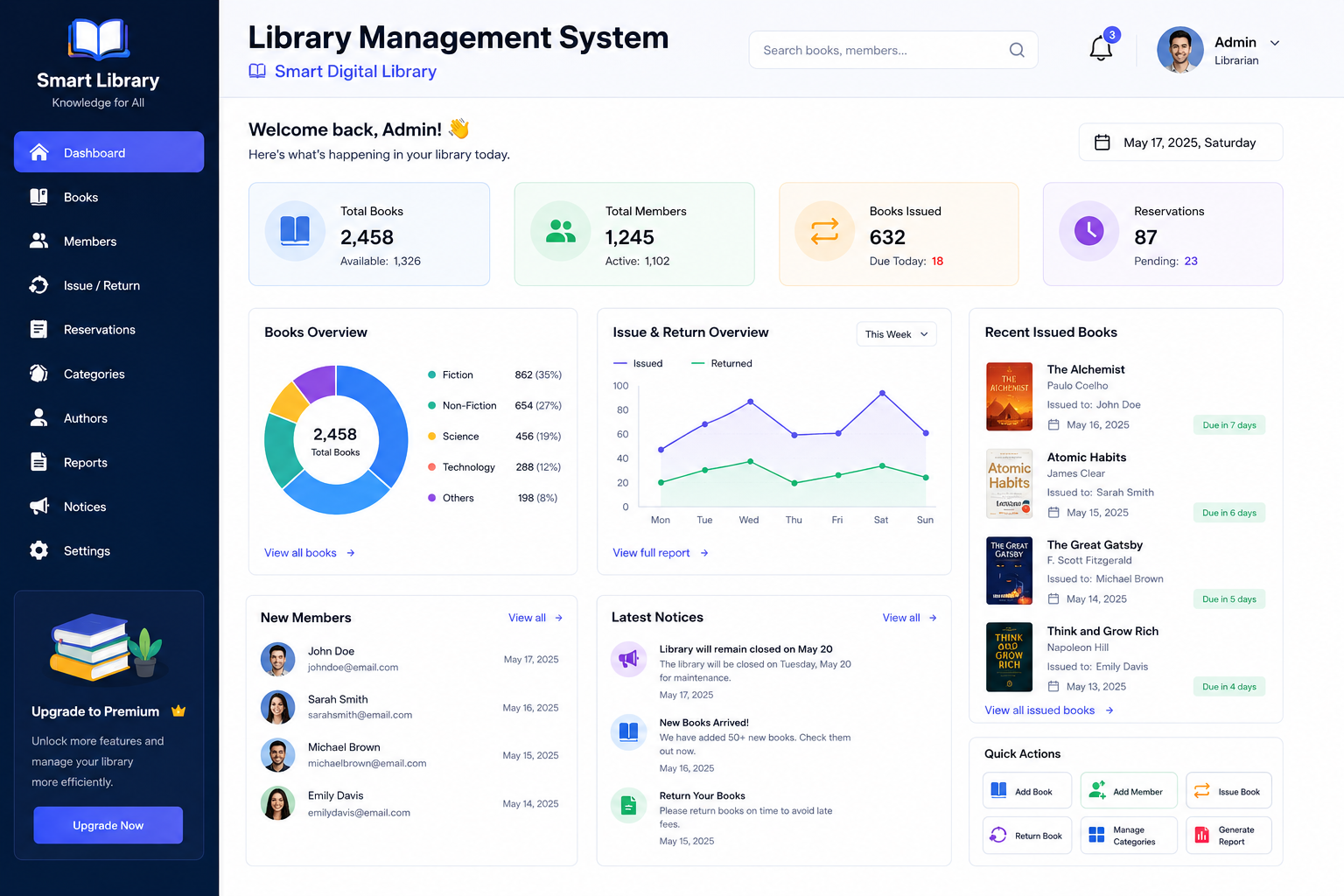The height and width of the screenshot is (896, 1344).
Task: Open the View all books link
Action: point(309,553)
